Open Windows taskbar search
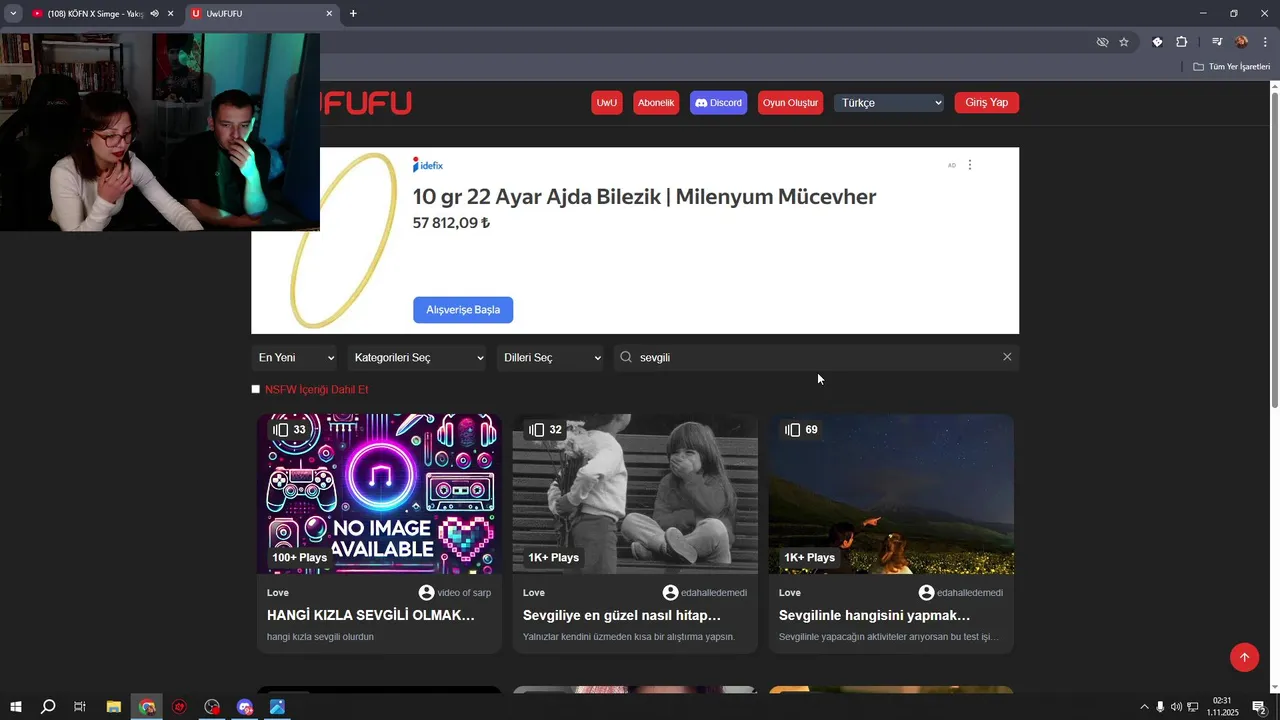1280x720 pixels. click(48, 707)
